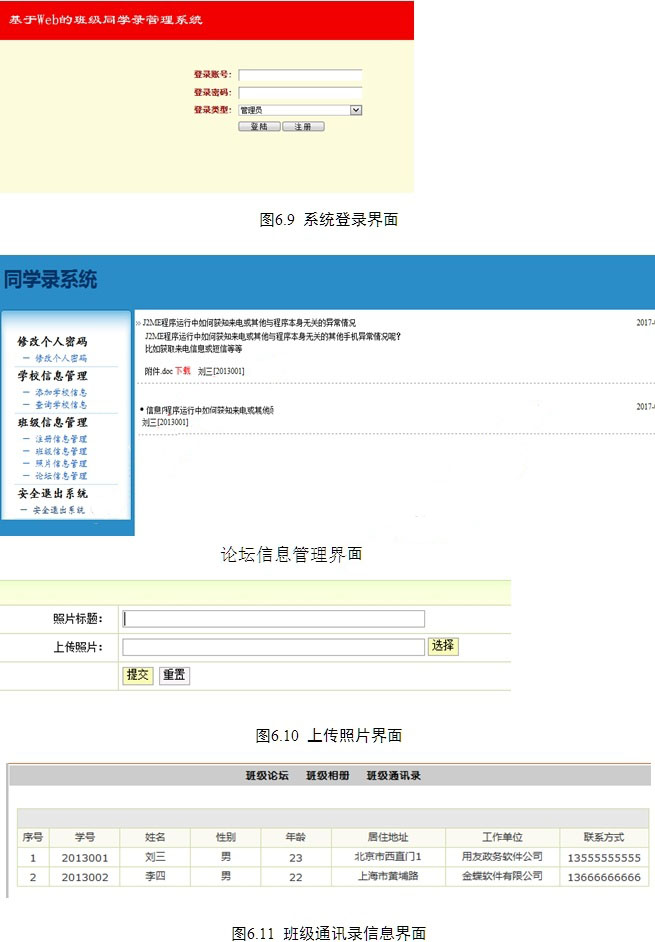Open 添加学校信息 in sidebar

tap(61, 393)
